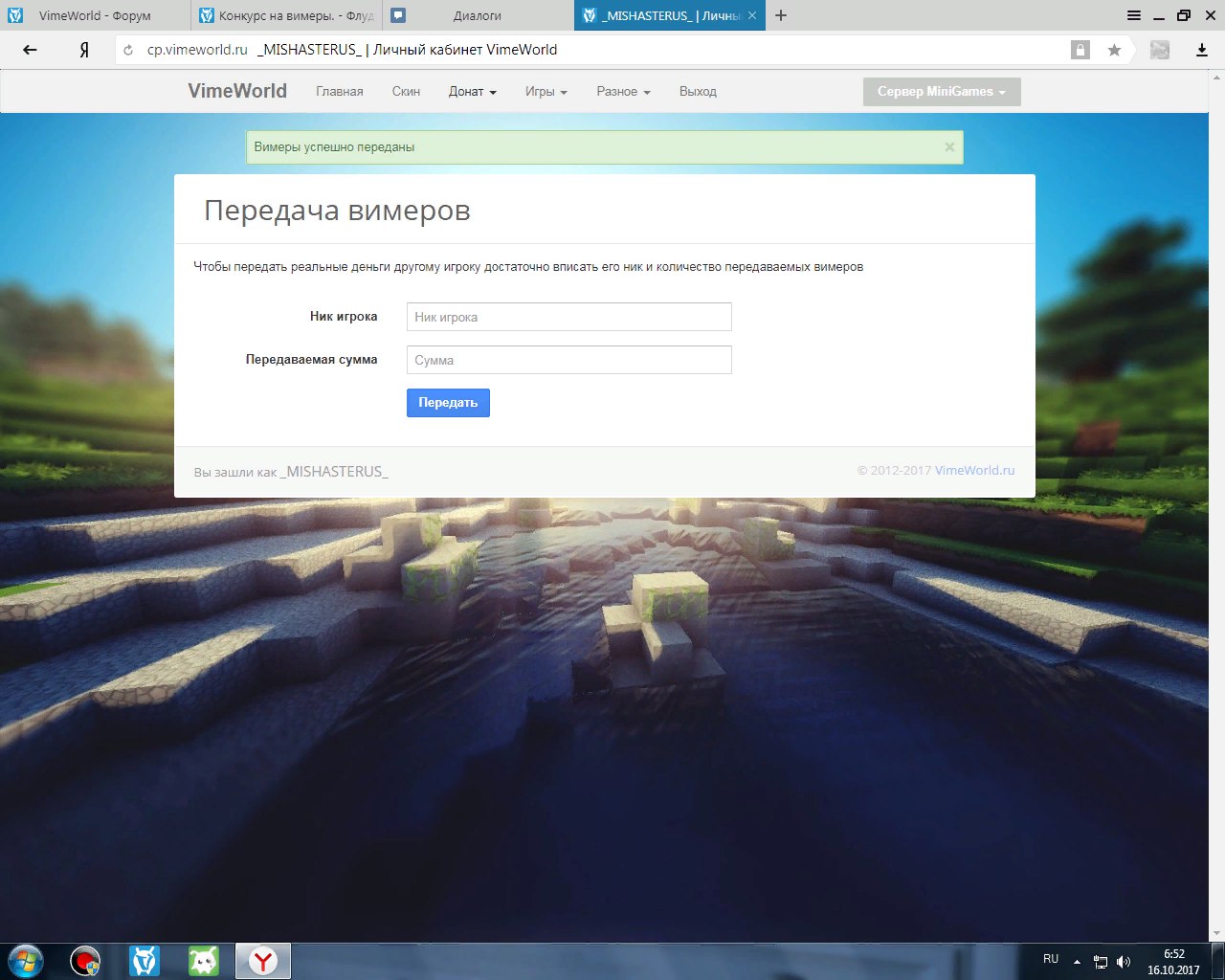This screenshot has width=1225, height=980.
Task: Open the red recorder taskbar icon
Action: pos(85,961)
